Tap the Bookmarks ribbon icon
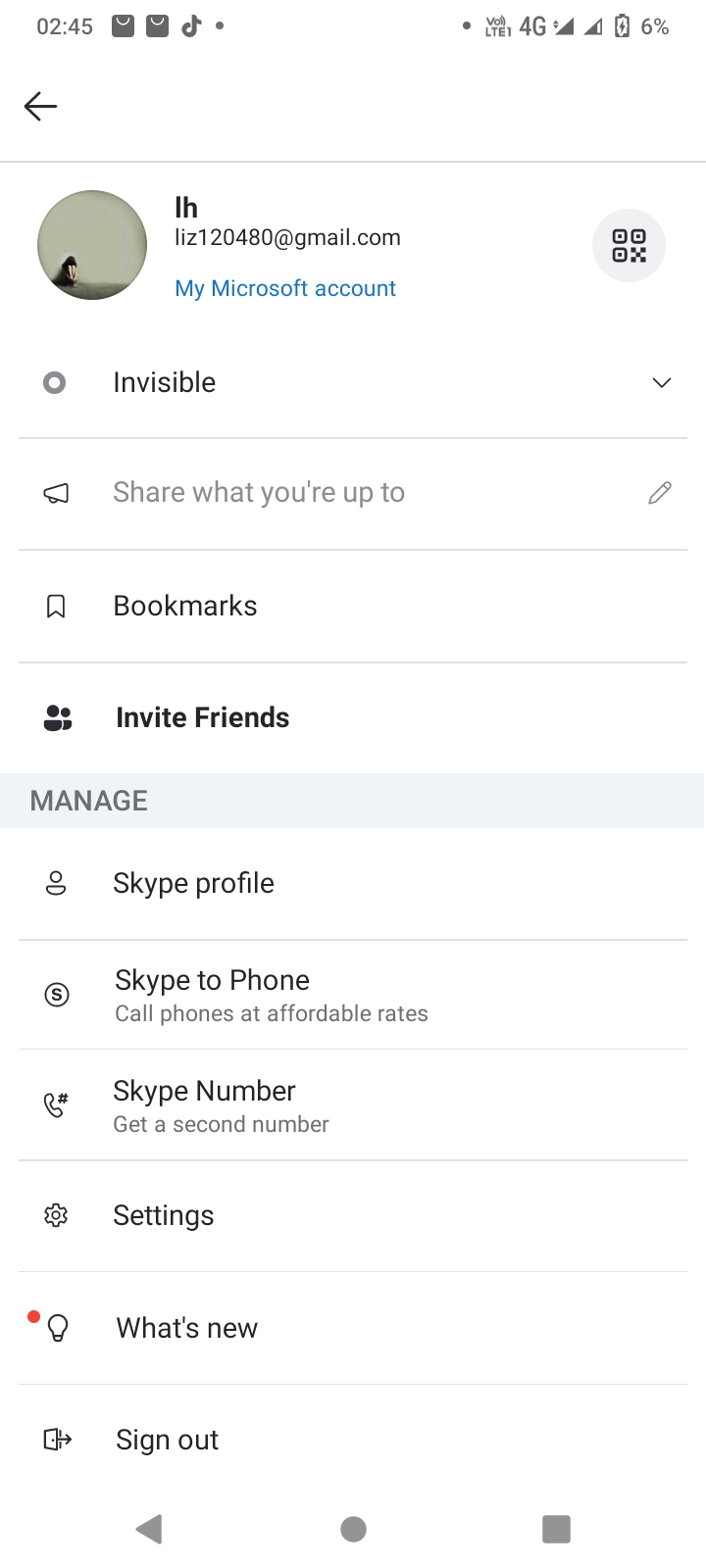Screen dimensions: 706x1568 (x=56, y=607)
